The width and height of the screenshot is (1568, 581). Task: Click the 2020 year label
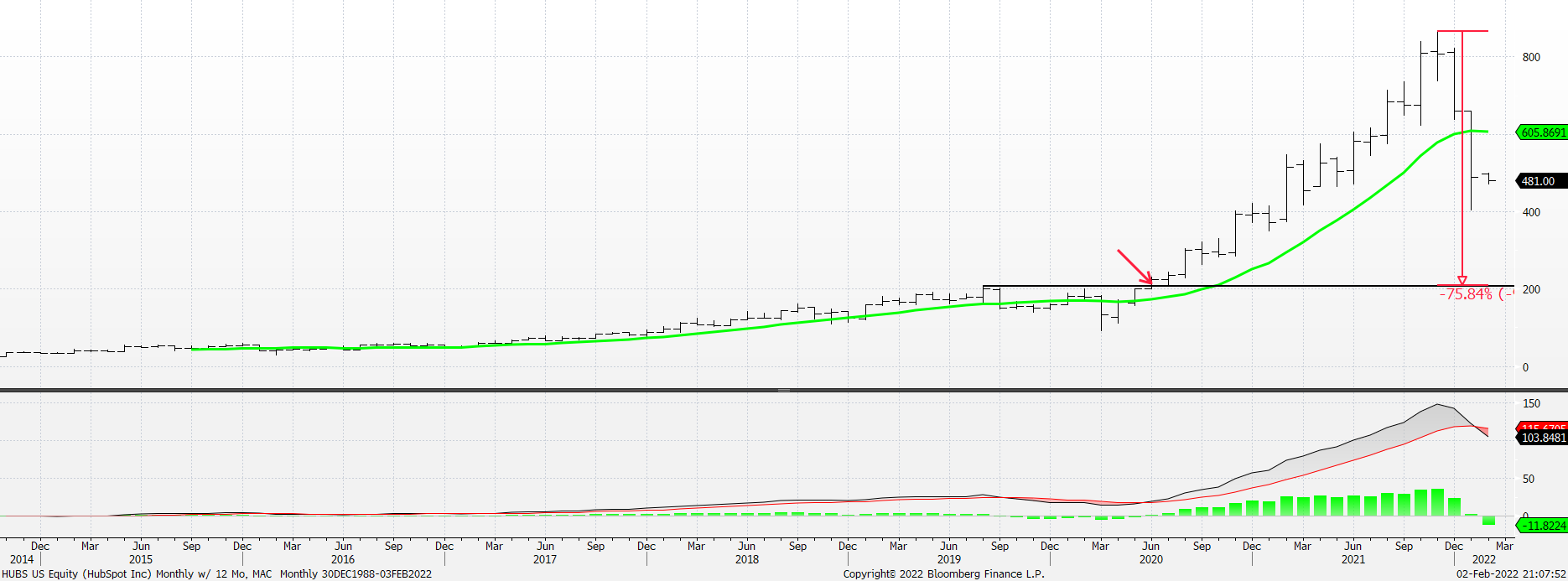tap(1151, 559)
